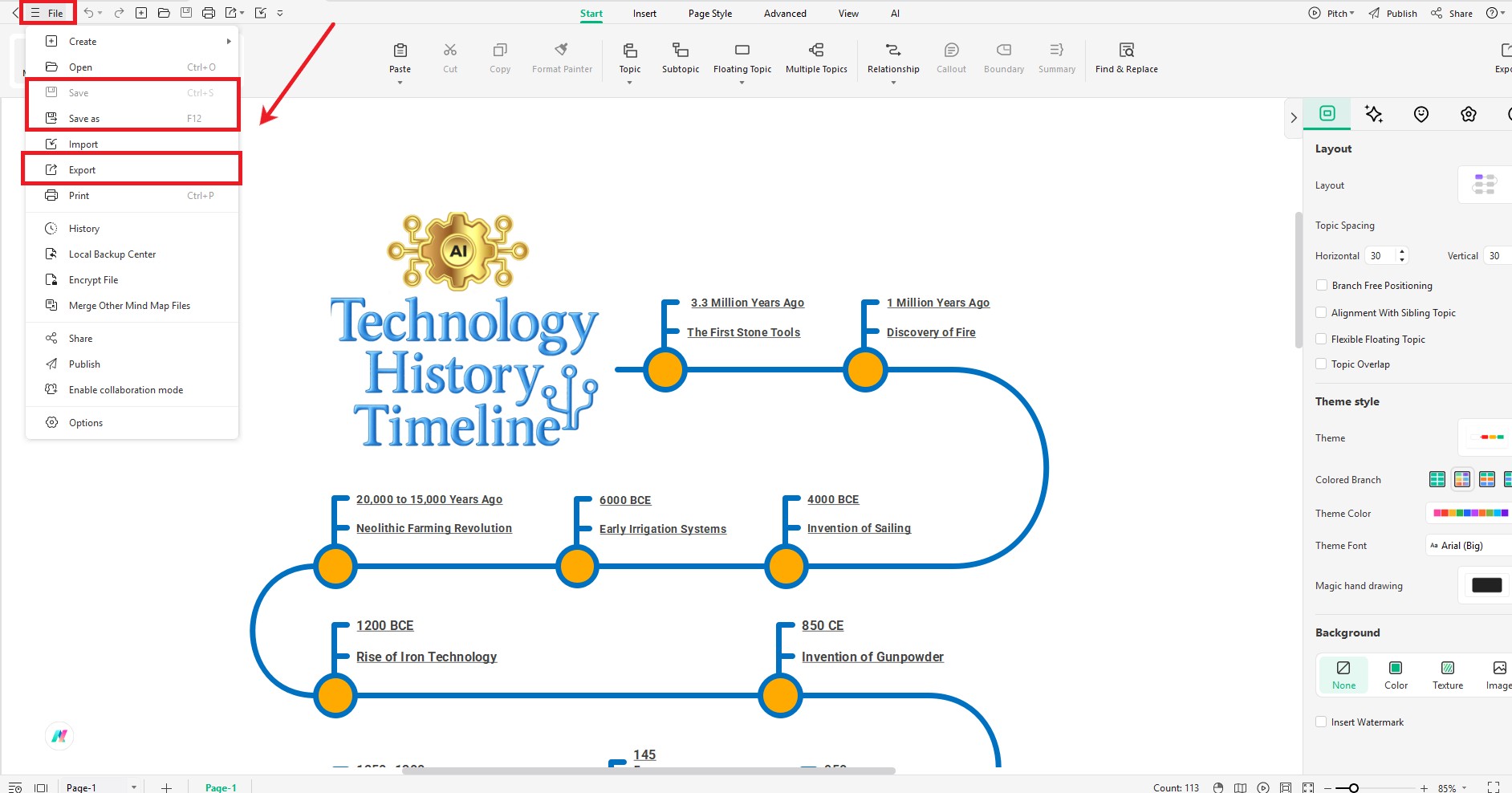
Task: Click the Undo arrow icon
Action: [x=89, y=13]
